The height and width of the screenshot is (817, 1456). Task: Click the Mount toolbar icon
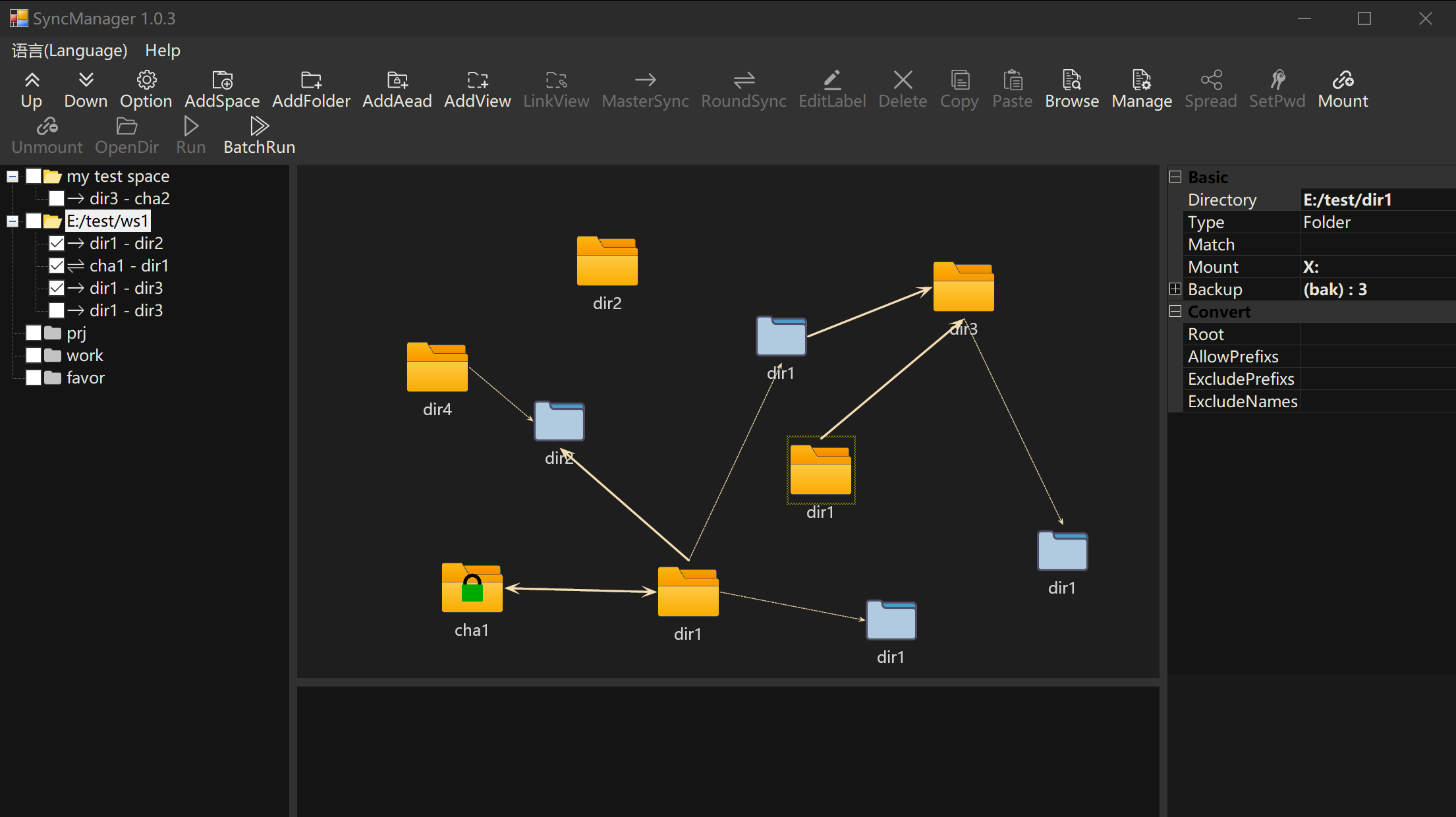coord(1343,80)
